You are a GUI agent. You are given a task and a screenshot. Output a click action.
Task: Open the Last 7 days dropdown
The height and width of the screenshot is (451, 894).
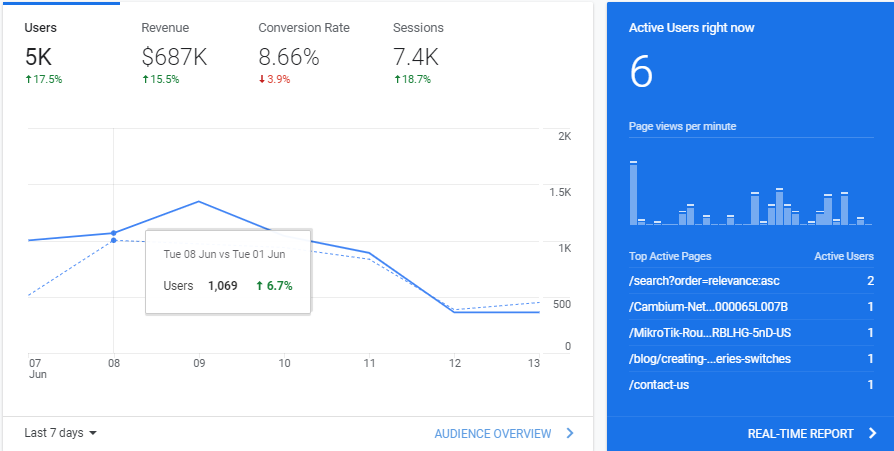coord(60,433)
